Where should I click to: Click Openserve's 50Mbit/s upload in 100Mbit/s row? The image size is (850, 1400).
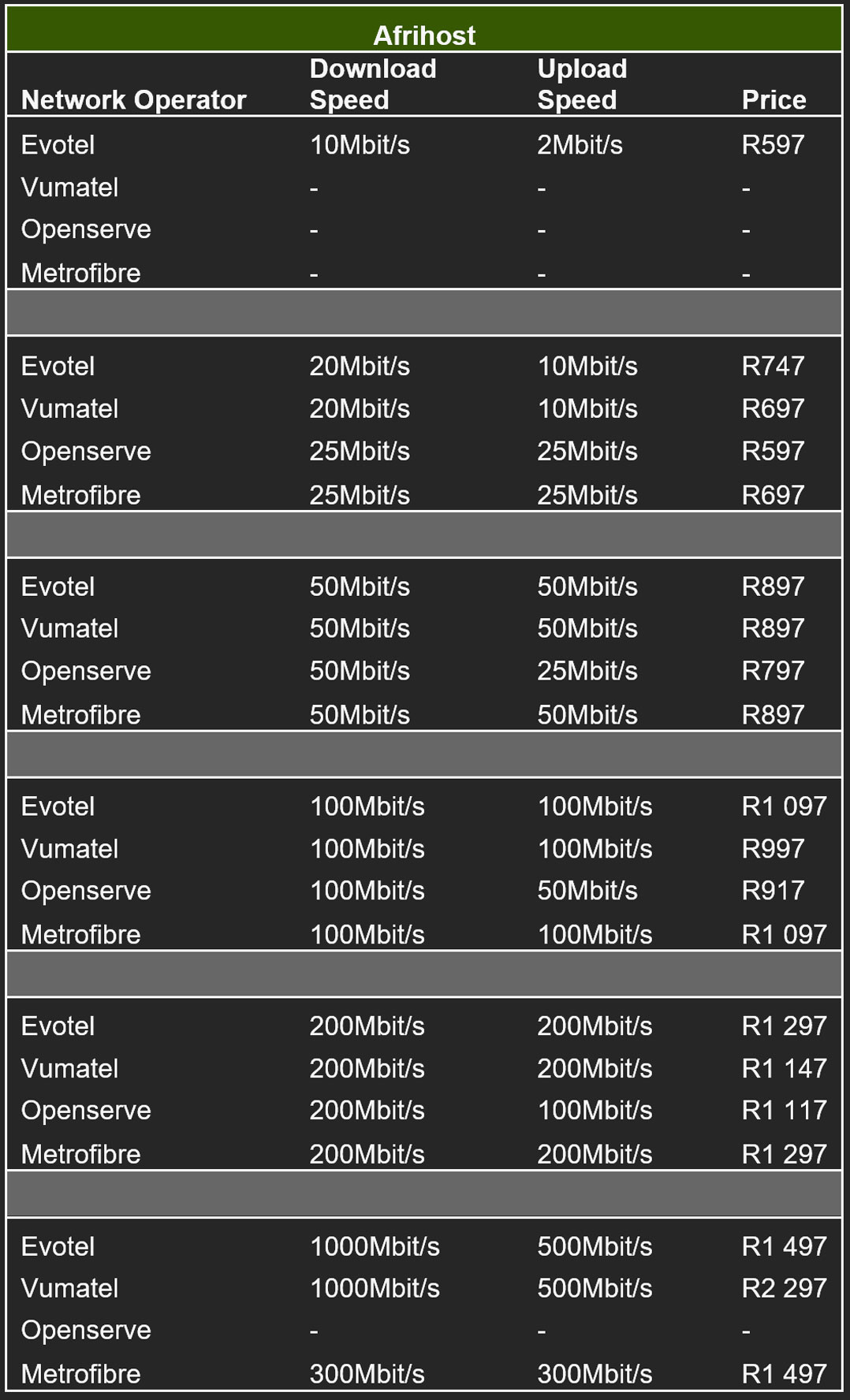(587, 891)
